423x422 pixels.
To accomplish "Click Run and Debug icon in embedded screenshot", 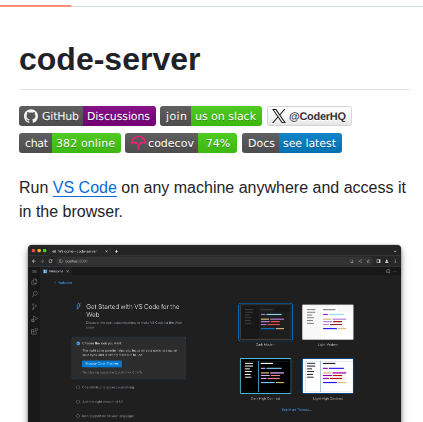I will click(34, 319).
